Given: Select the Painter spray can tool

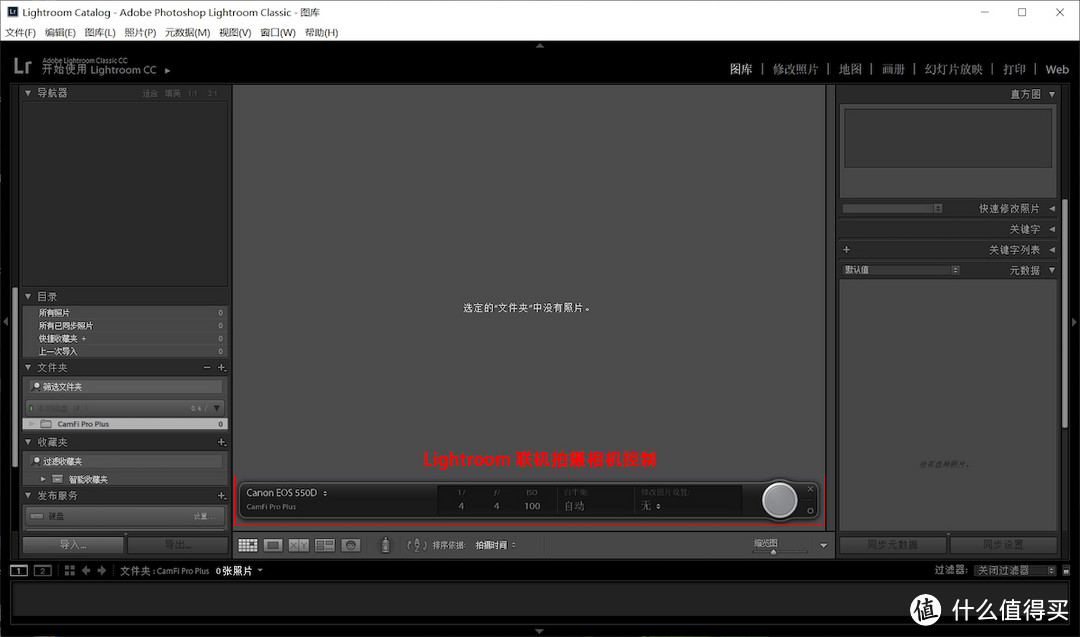Looking at the screenshot, I should point(386,545).
